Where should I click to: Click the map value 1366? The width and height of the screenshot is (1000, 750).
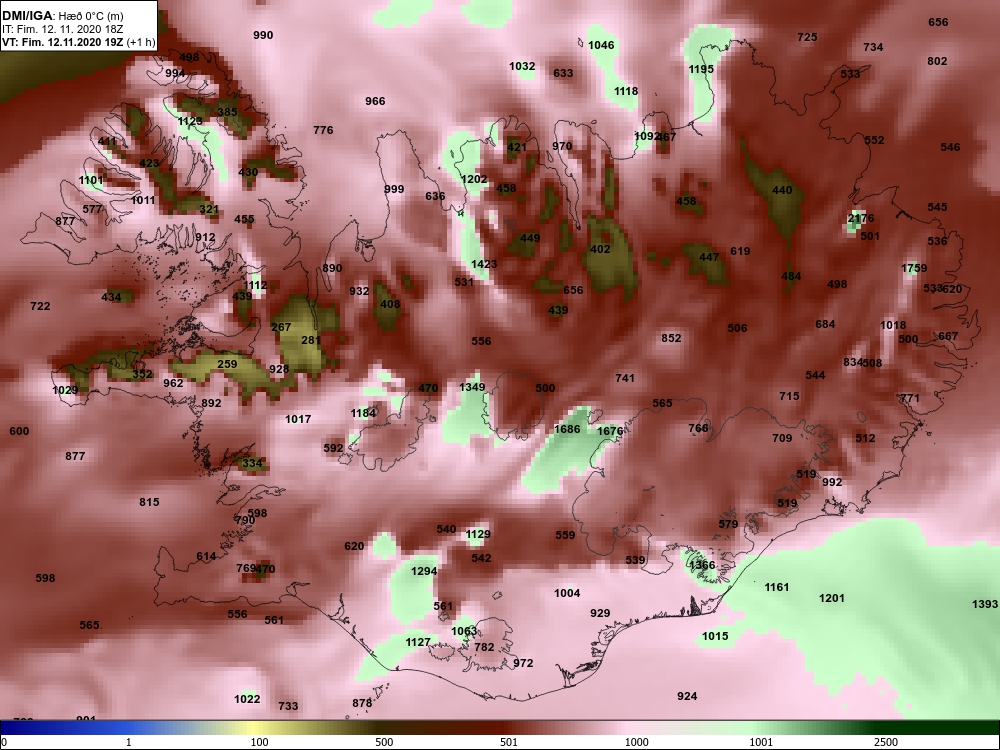coord(702,565)
